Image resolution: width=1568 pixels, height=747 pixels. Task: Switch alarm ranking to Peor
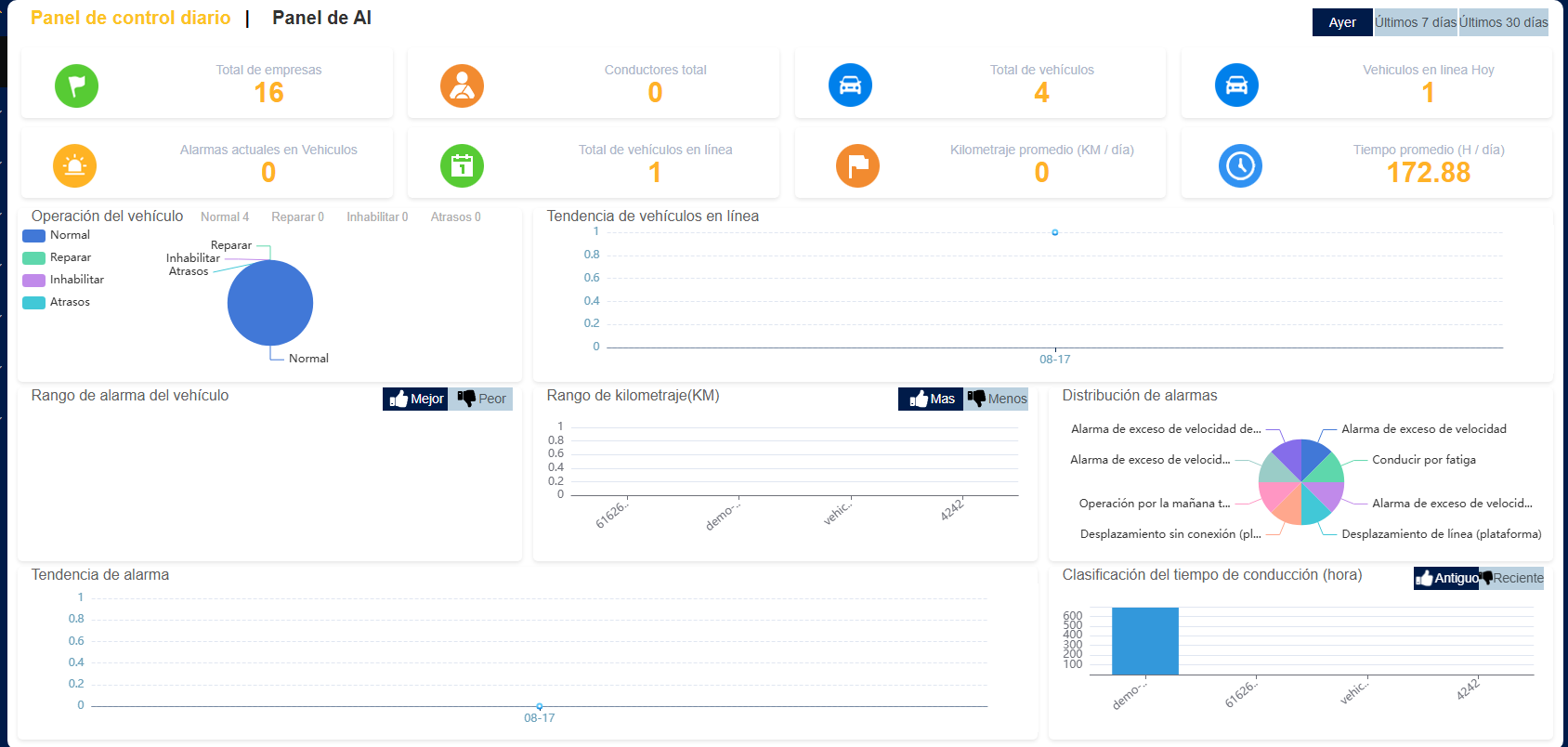481,399
